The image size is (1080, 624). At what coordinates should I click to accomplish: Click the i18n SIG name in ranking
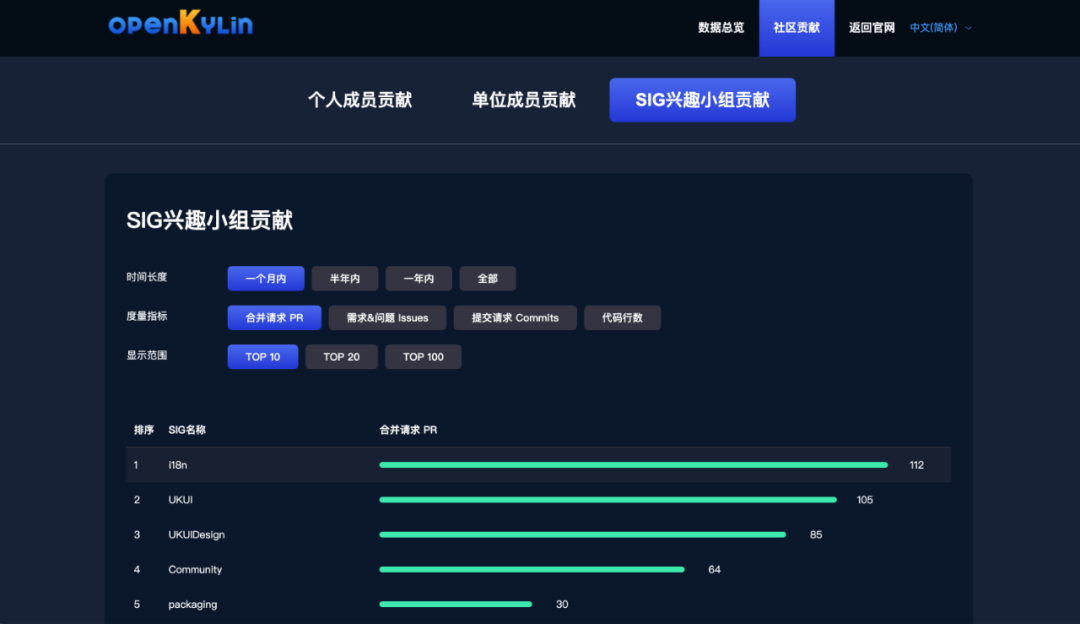coord(177,464)
